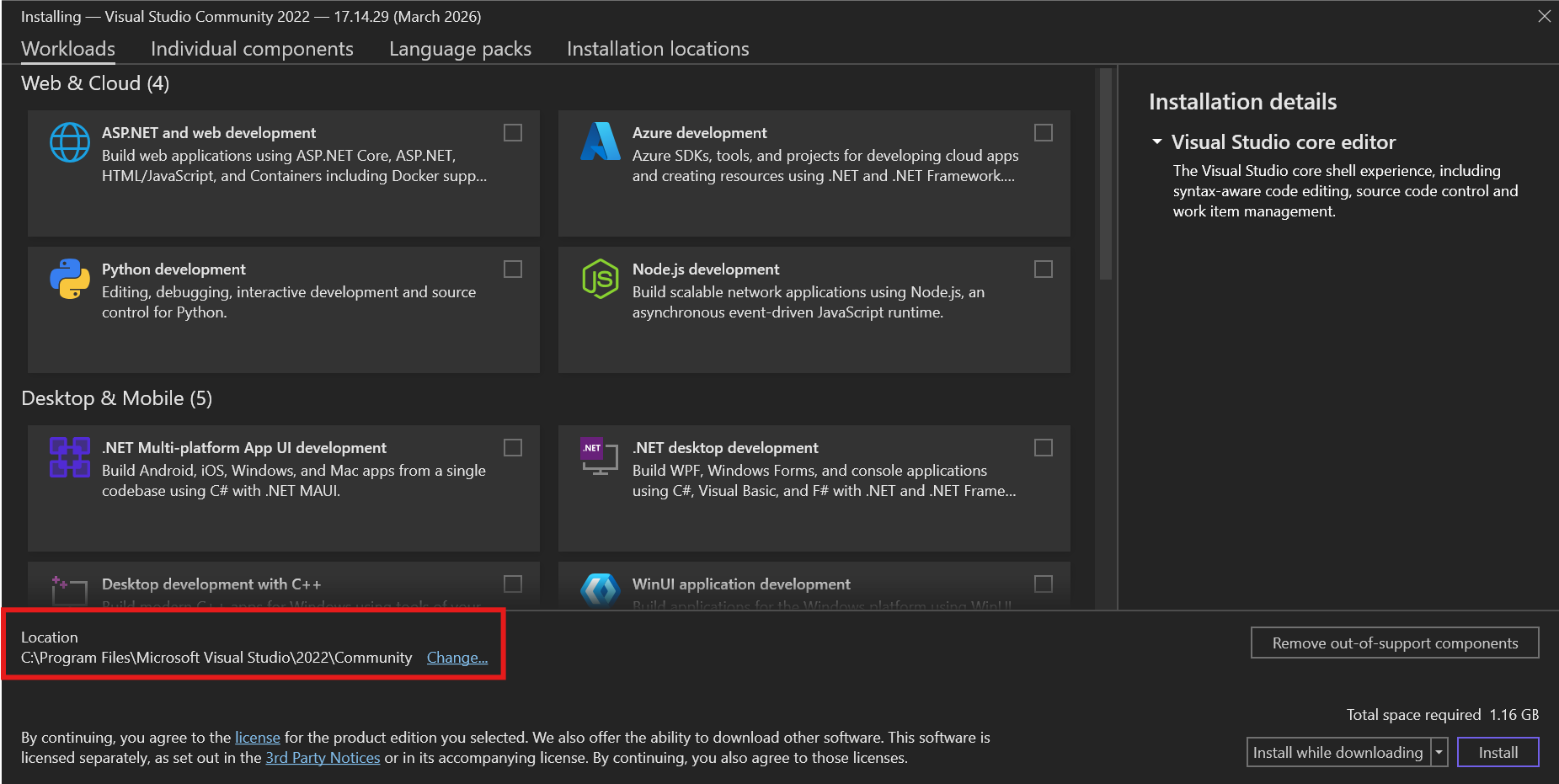The width and height of the screenshot is (1559, 784).
Task: Click the Azure development title
Action: [x=700, y=133]
